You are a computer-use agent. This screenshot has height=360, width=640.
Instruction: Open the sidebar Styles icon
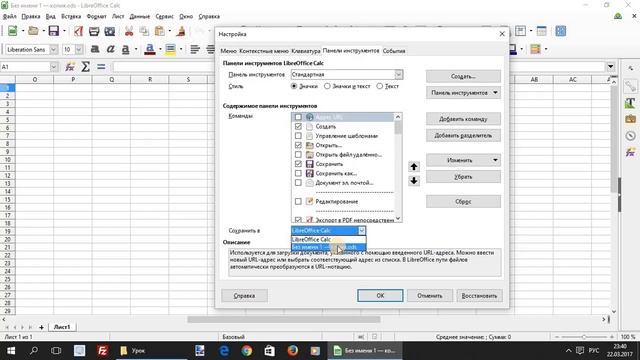[x=630, y=102]
